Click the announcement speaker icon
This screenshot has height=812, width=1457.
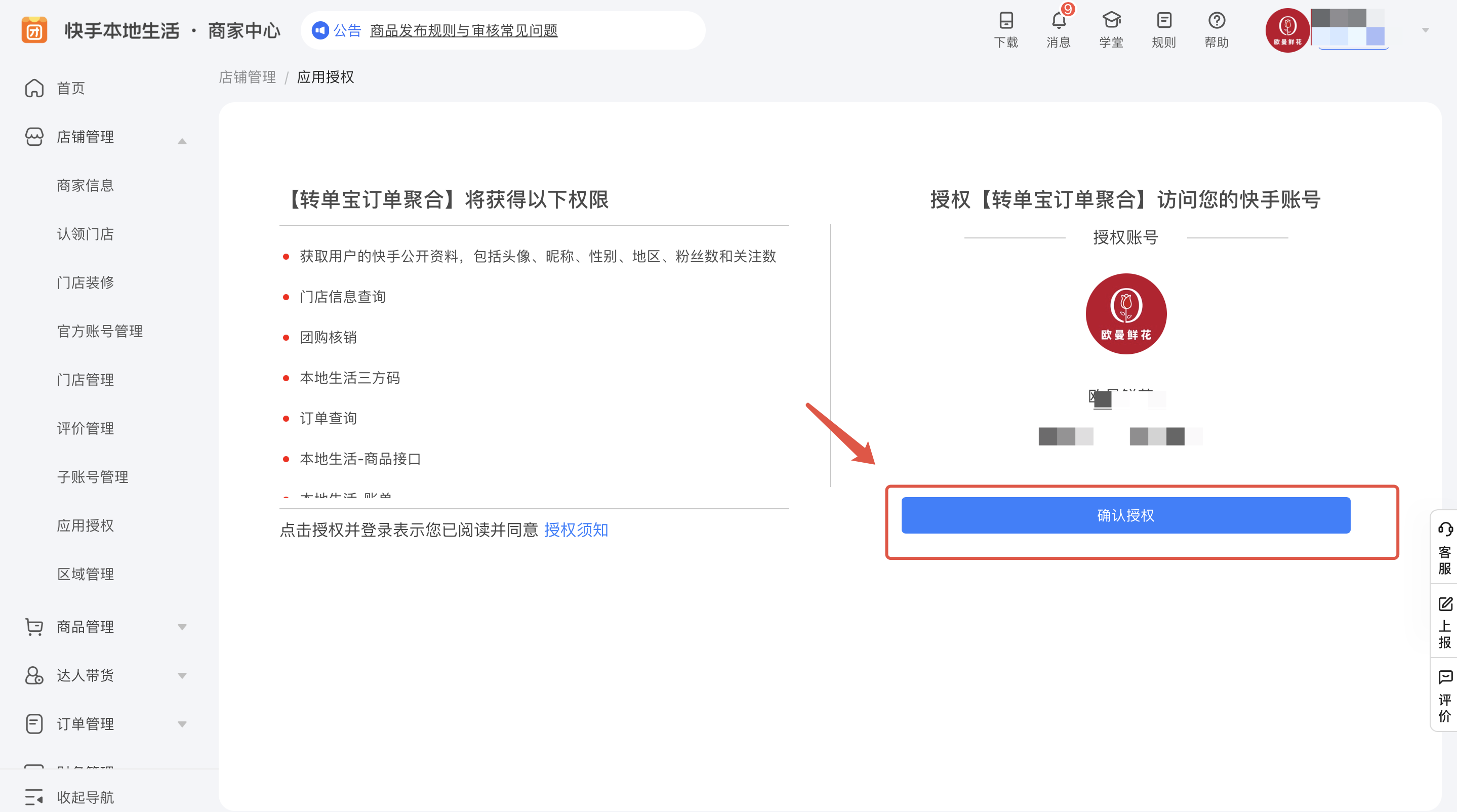point(320,30)
